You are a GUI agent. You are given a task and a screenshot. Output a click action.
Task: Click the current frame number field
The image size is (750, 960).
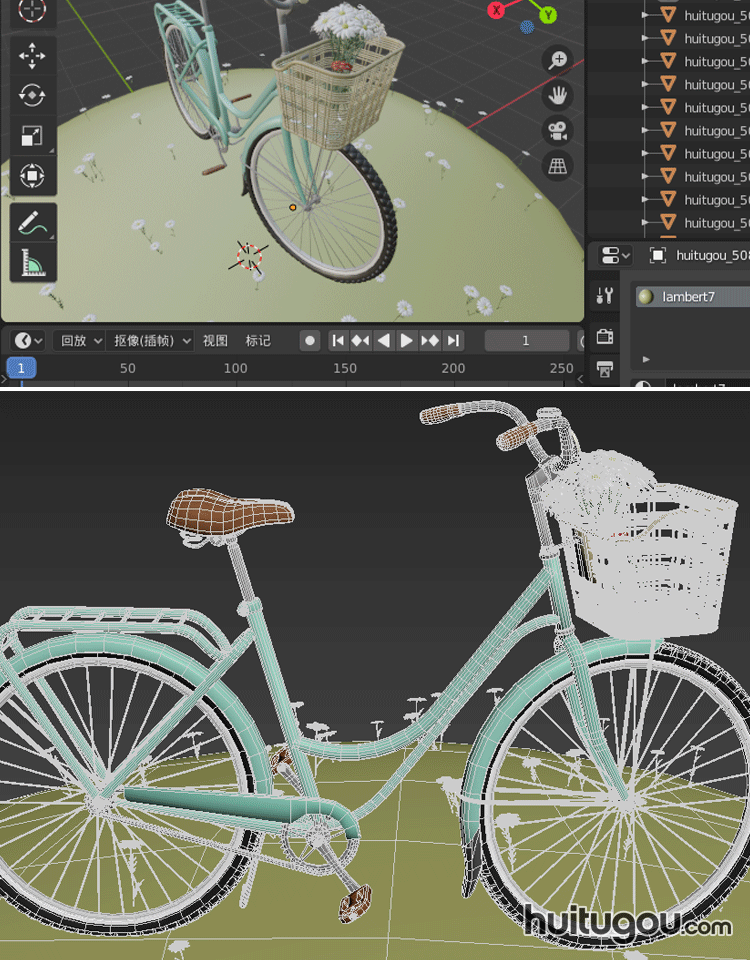[x=526, y=341]
